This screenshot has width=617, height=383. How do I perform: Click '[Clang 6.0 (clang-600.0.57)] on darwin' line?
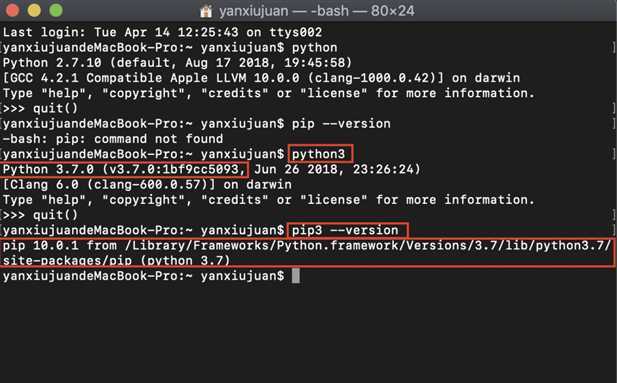[147, 185]
